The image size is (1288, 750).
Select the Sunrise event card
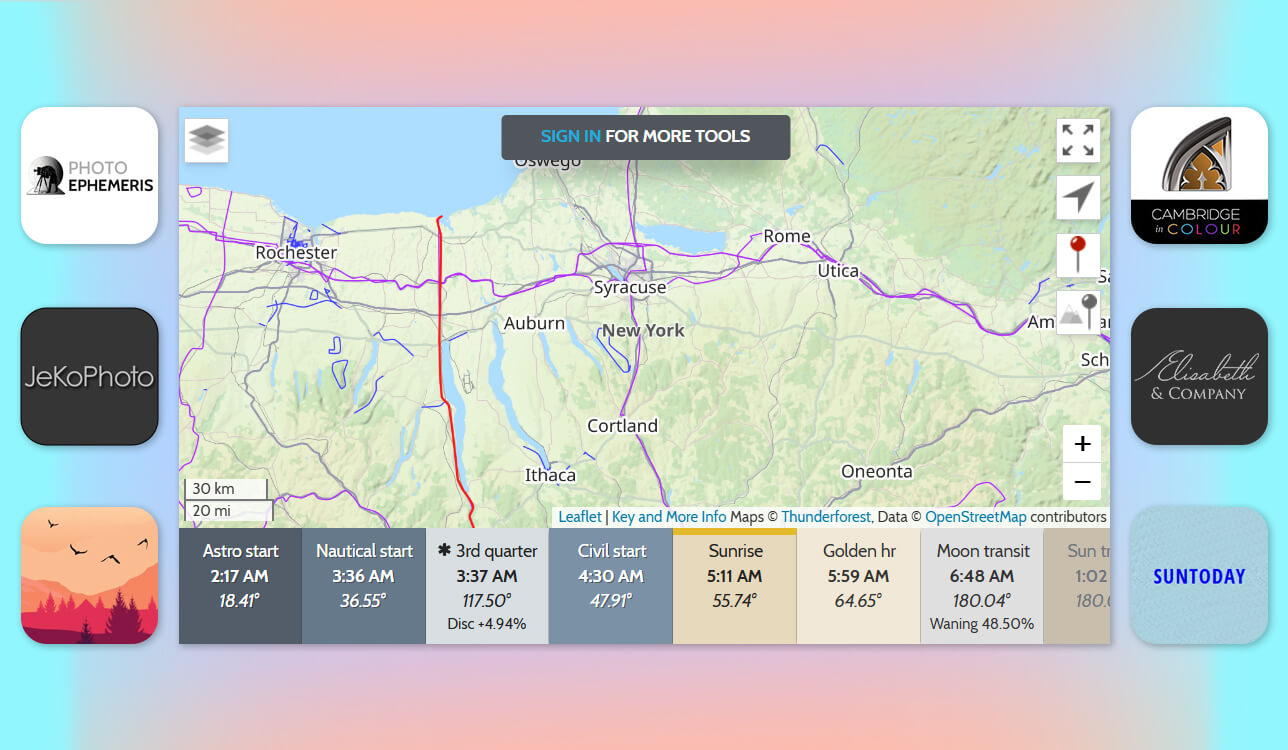point(735,586)
